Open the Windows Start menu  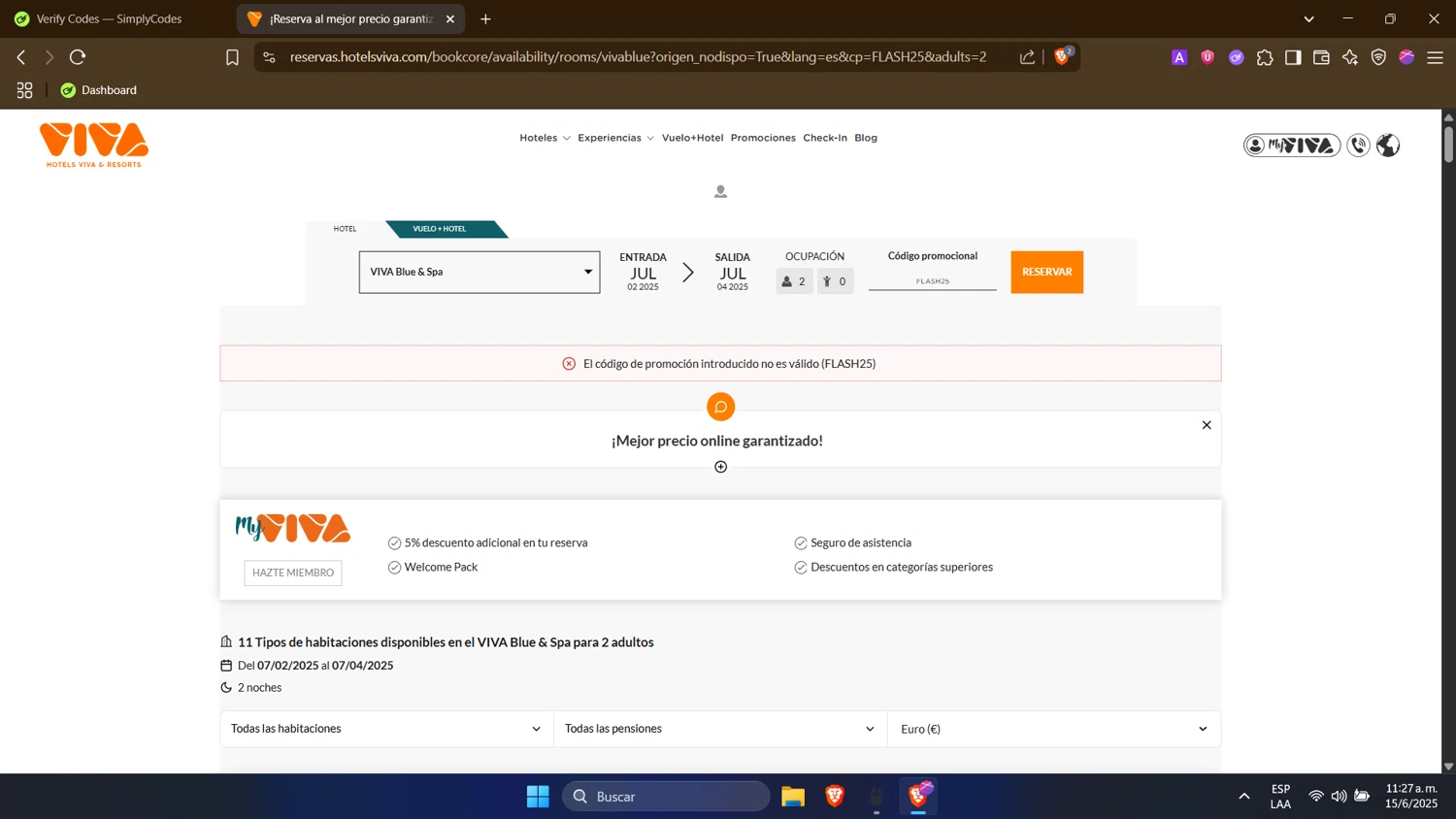[538, 797]
